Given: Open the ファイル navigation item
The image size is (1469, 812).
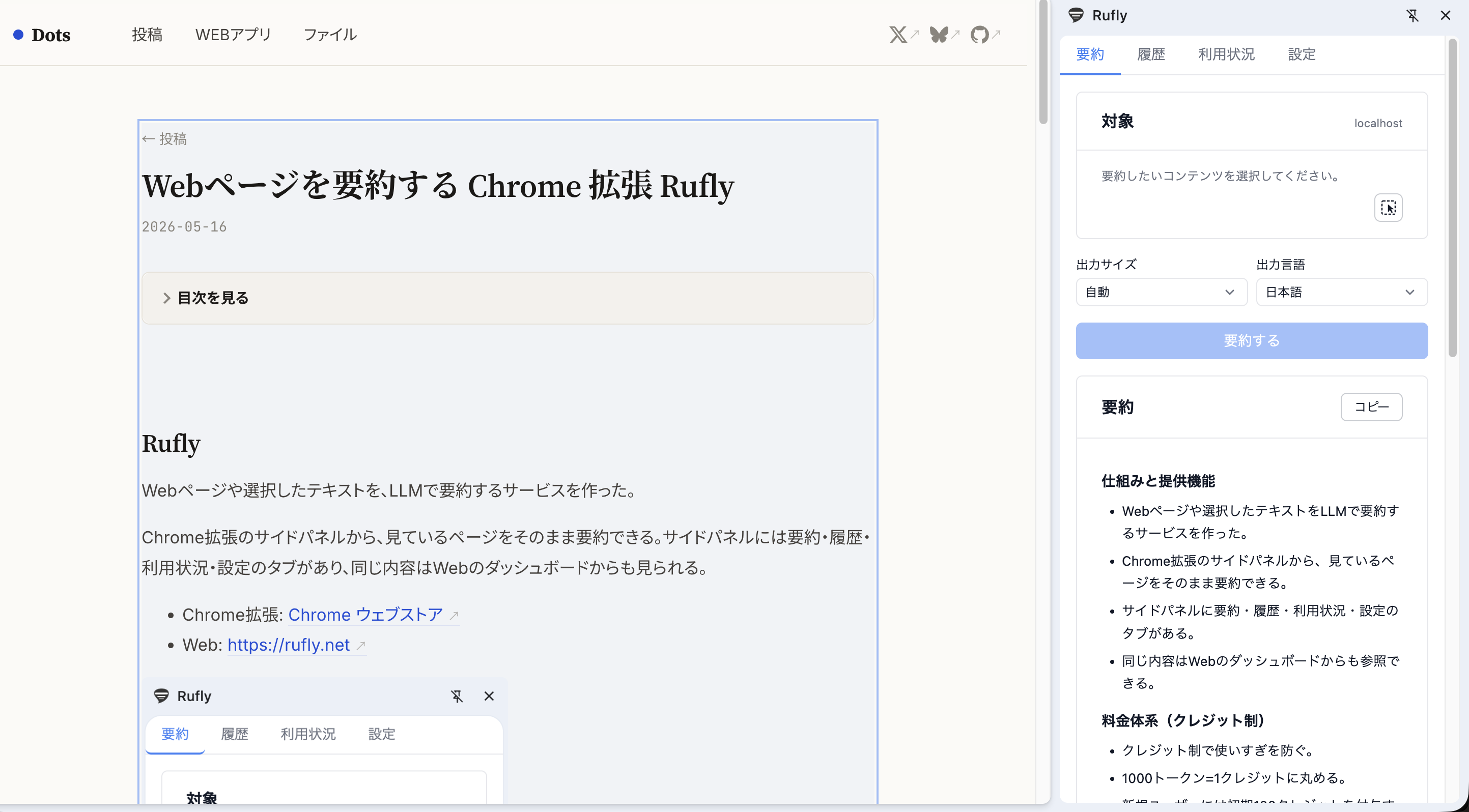Looking at the screenshot, I should tap(330, 35).
